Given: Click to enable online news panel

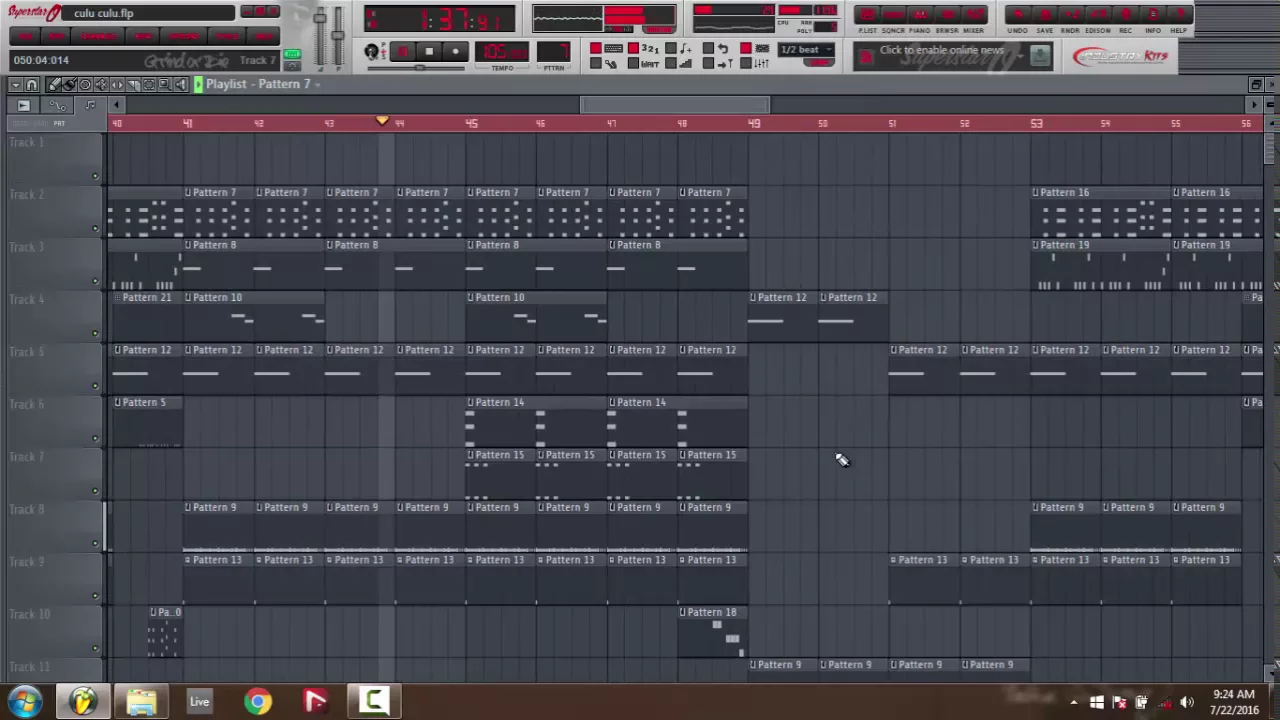Looking at the screenshot, I should [942, 50].
